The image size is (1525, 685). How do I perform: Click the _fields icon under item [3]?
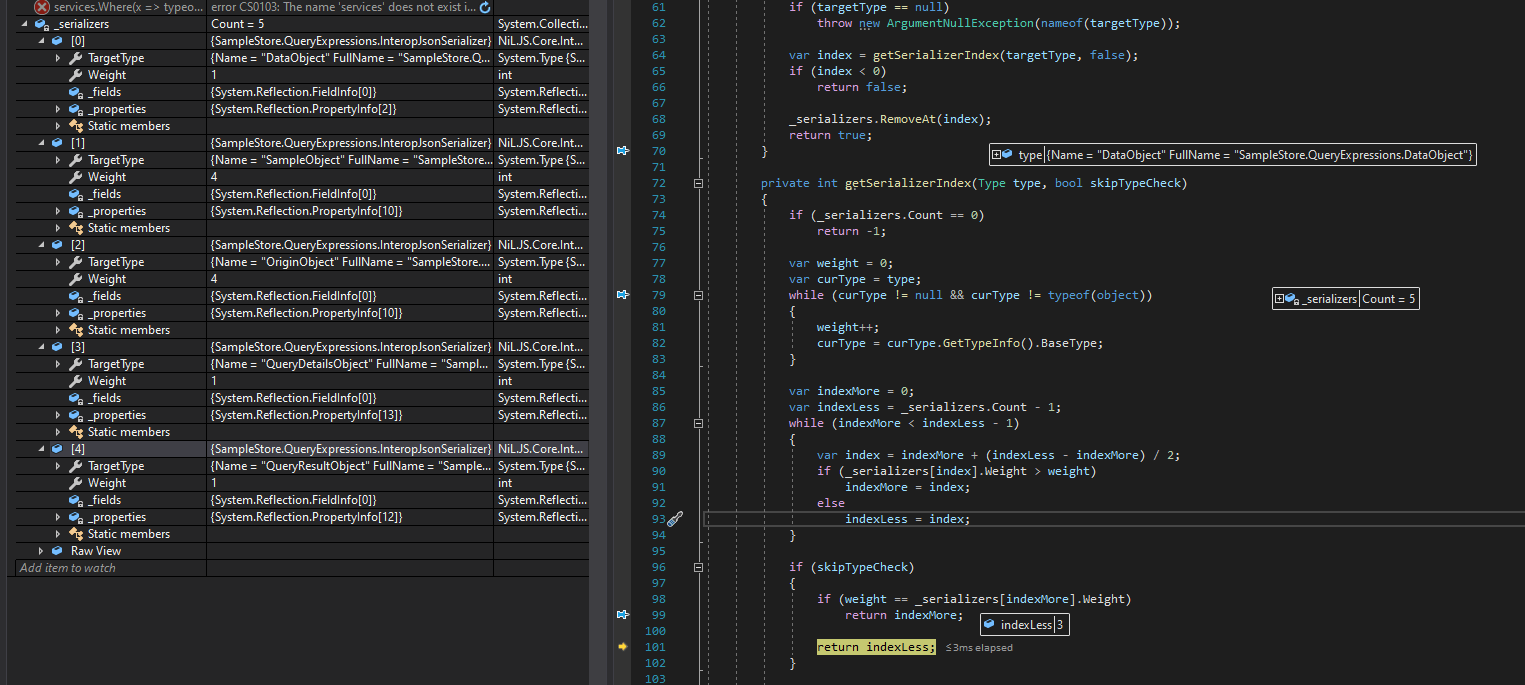pyautogui.click(x=75, y=398)
